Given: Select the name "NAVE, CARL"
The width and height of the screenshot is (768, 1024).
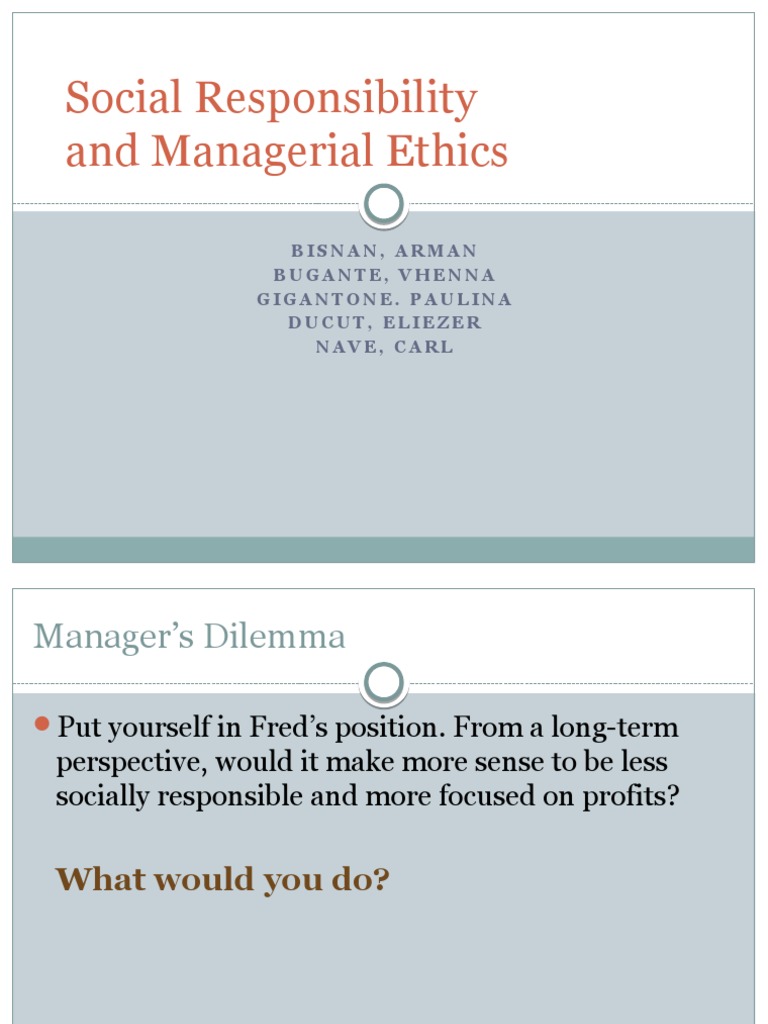Looking at the screenshot, I should [x=384, y=347].
